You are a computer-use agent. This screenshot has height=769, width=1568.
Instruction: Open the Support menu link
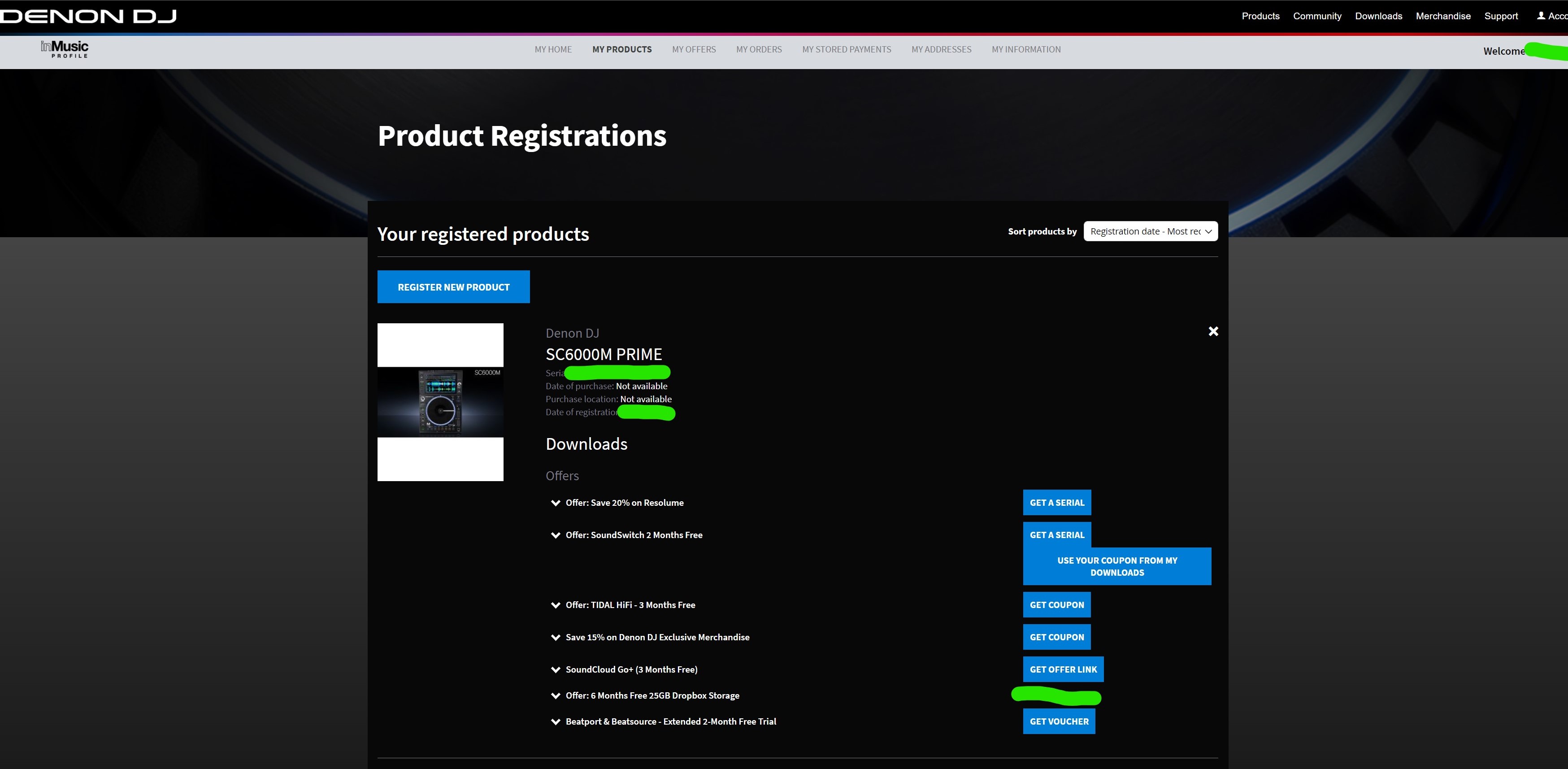(x=1500, y=17)
